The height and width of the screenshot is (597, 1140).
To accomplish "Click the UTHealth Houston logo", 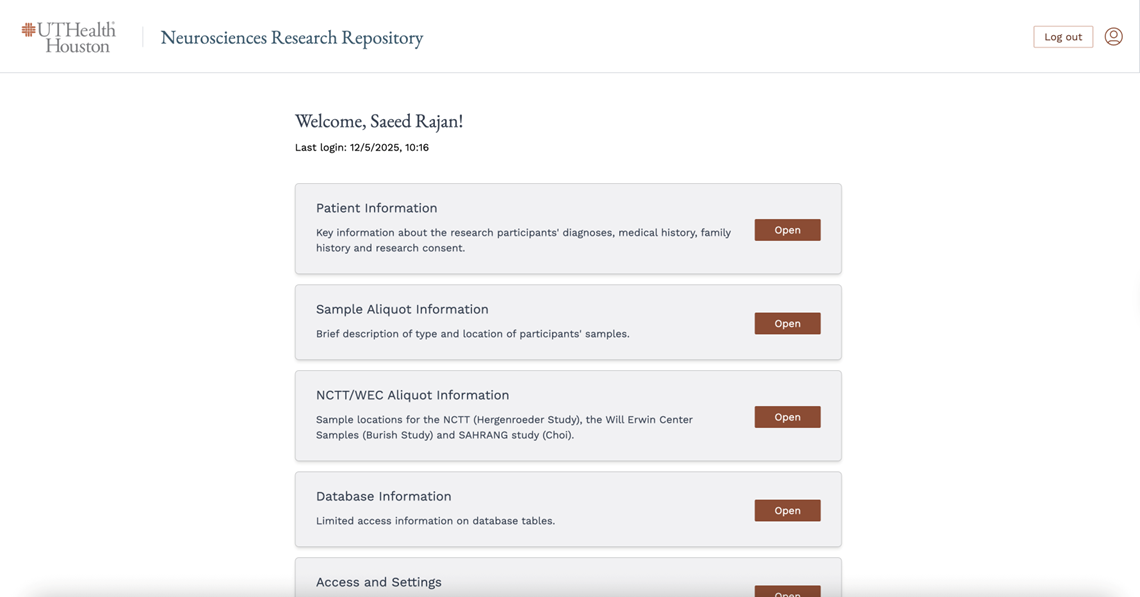I will point(68,37).
